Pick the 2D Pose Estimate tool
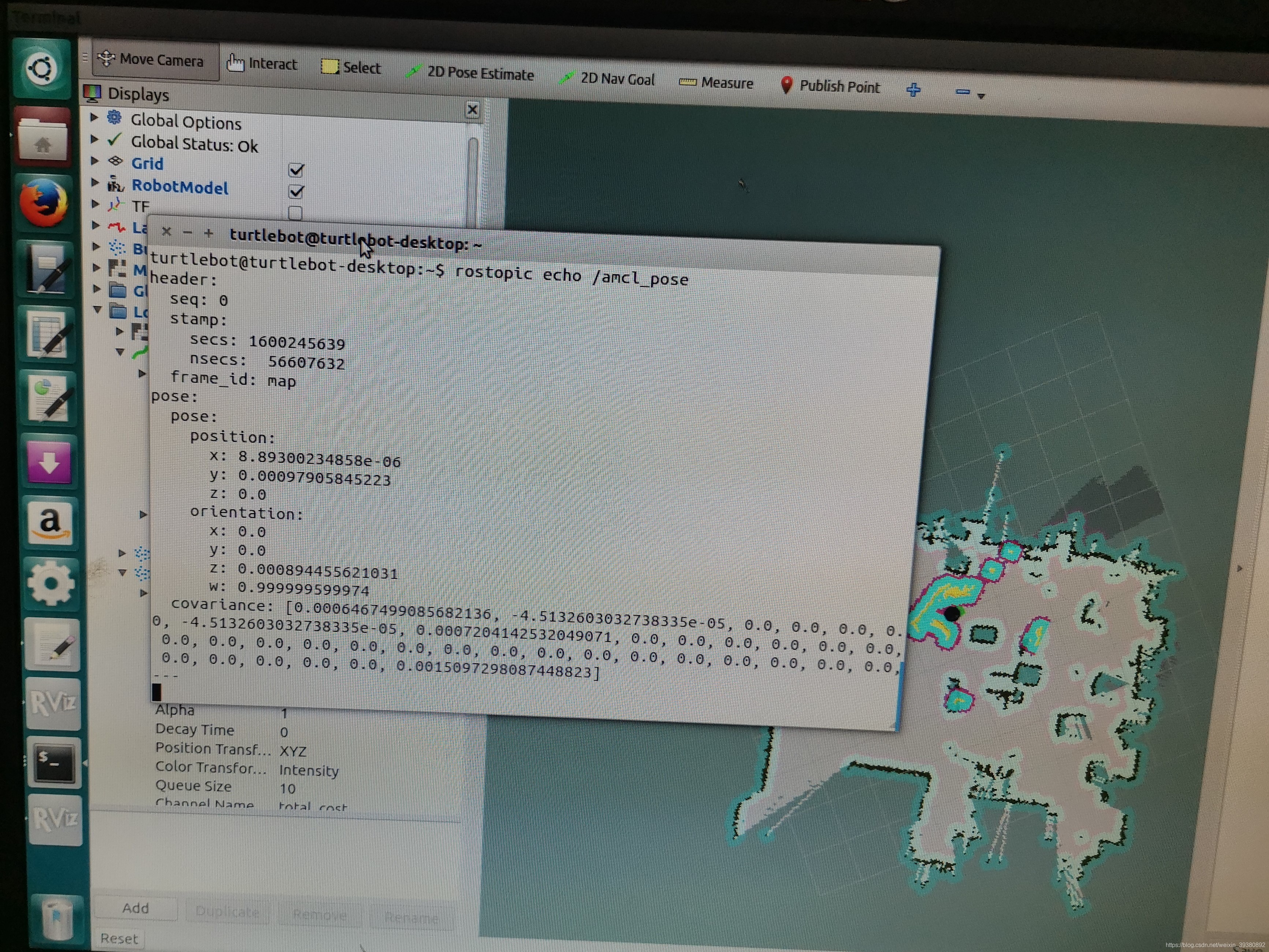This screenshot has height=952, width=1269. (470, 74)
